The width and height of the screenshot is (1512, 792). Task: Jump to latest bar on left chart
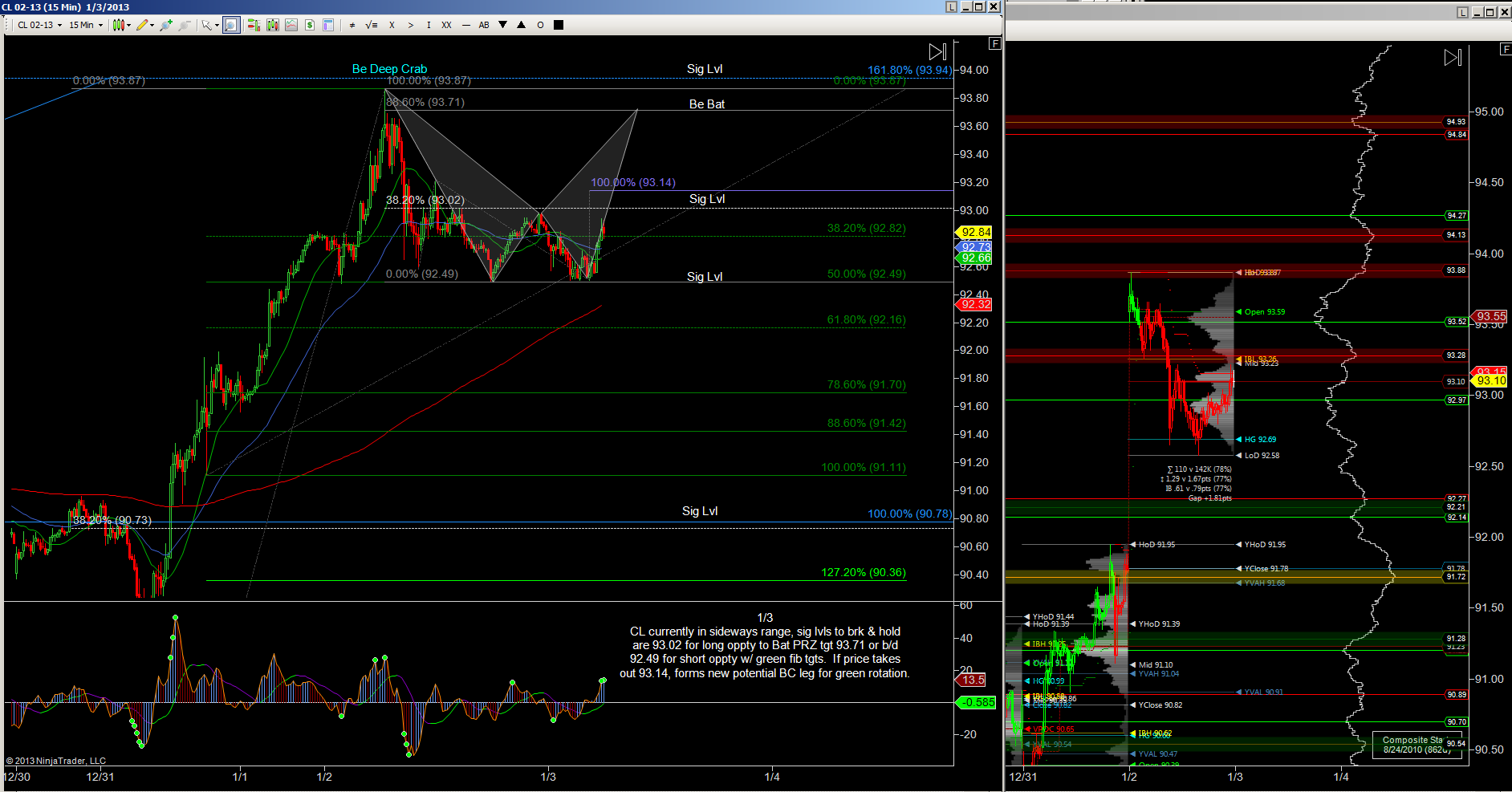tap(937, 52)
